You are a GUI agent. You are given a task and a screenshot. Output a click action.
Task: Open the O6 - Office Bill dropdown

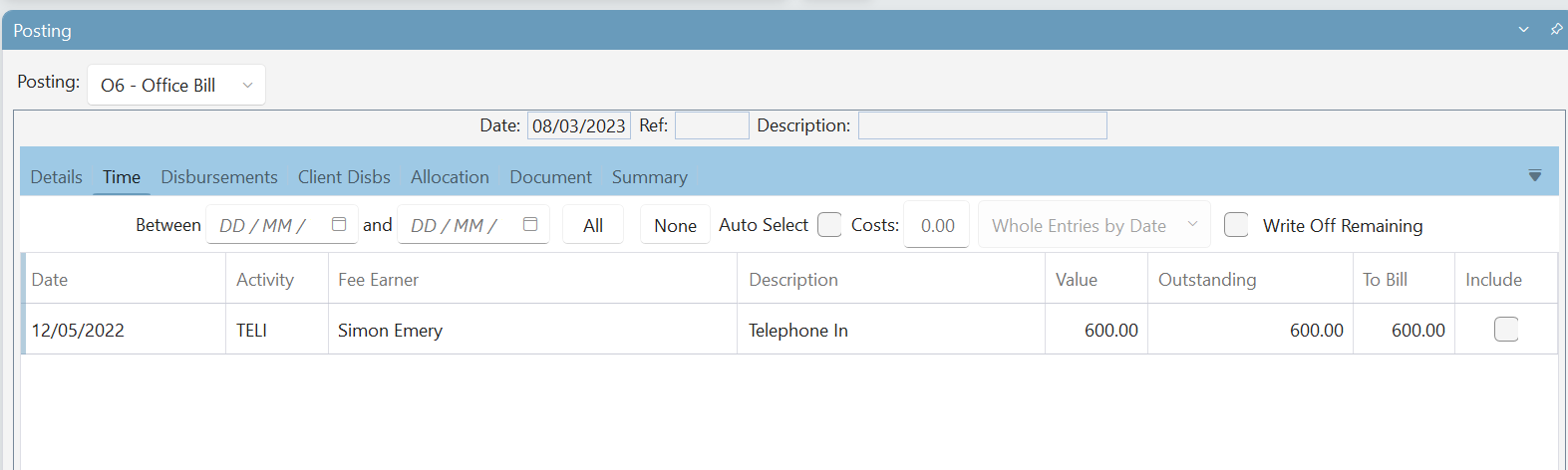(x=176, y=85)
